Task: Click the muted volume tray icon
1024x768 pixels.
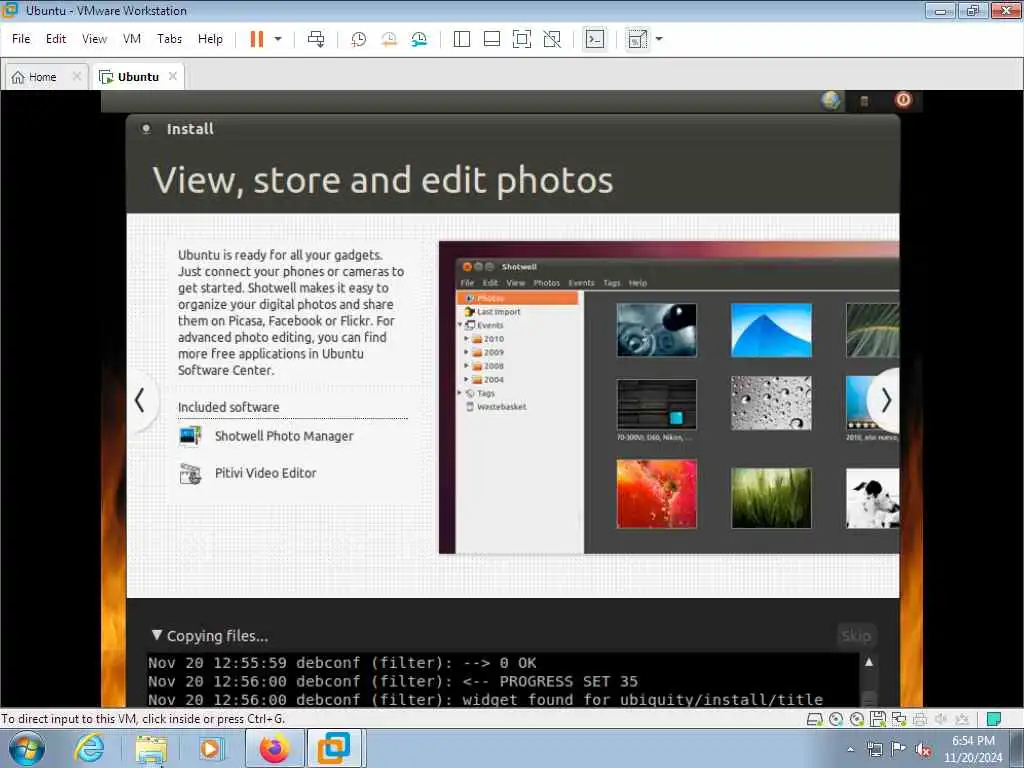Action: click(923, 750)
